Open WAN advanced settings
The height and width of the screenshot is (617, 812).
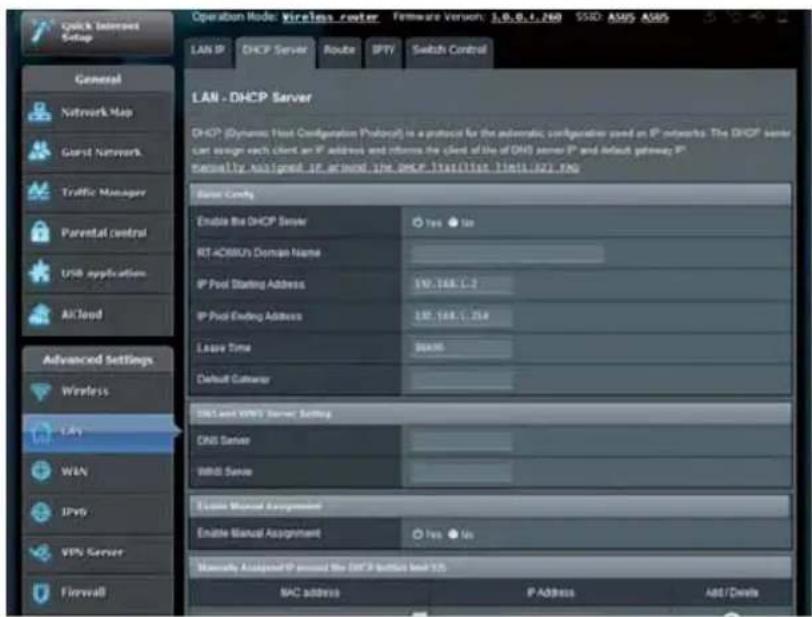click(x=98, y=471)
